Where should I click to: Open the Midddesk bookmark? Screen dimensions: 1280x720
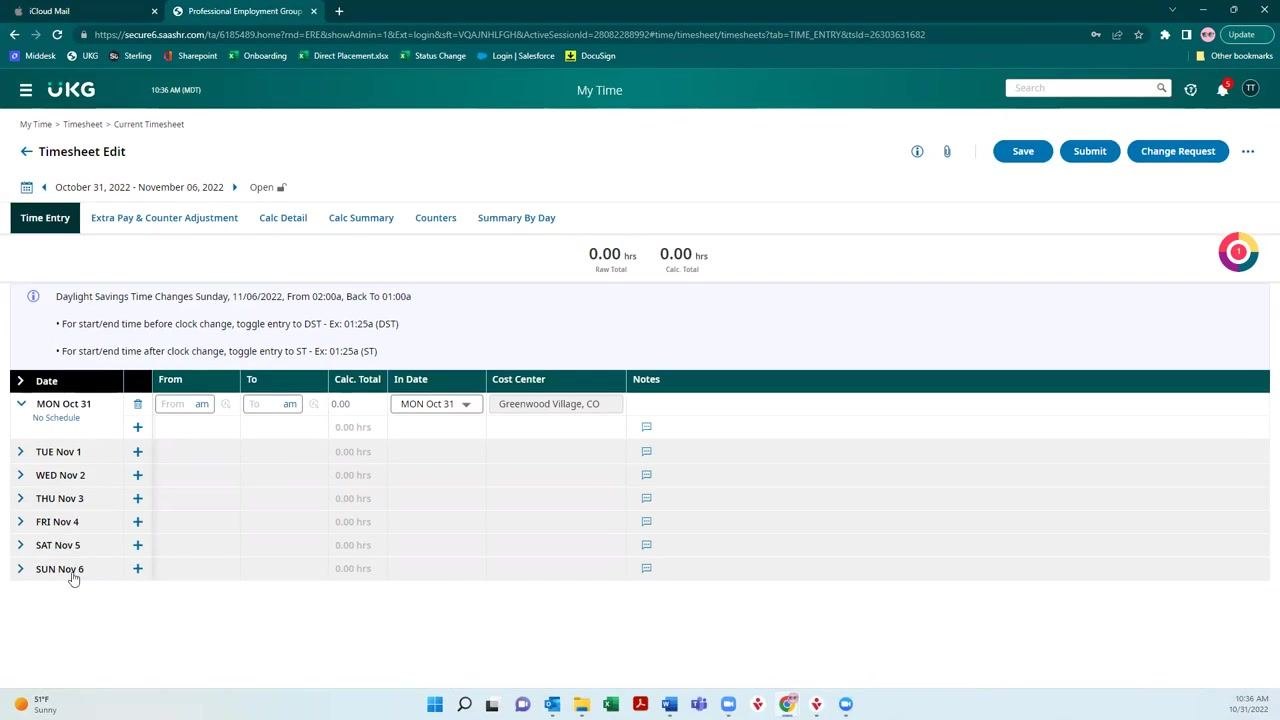[x=33, y=56]
